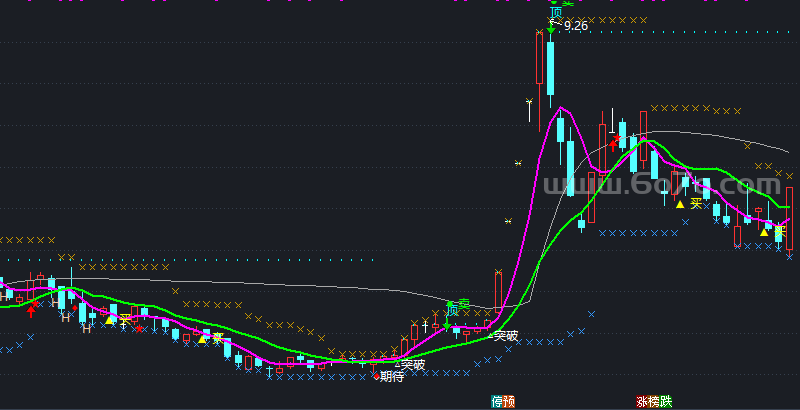800x410 pixels.
Task: Click the tallest cyan candlestick under 9.26
Action: (x=549, y=63)
